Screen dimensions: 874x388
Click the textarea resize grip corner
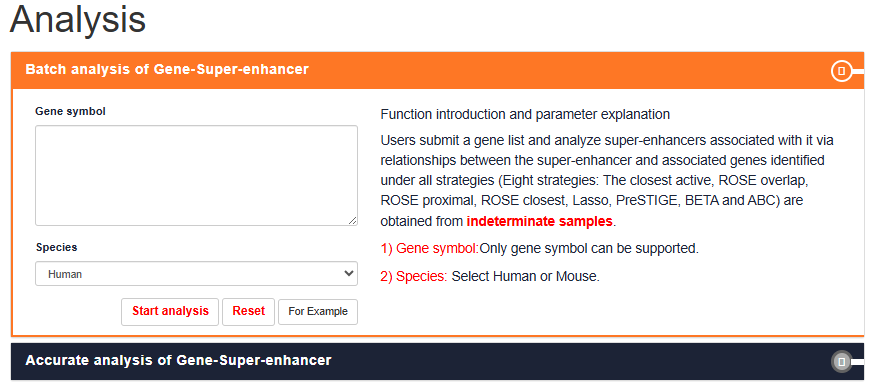pyautogui.click(x=352, y=221)
